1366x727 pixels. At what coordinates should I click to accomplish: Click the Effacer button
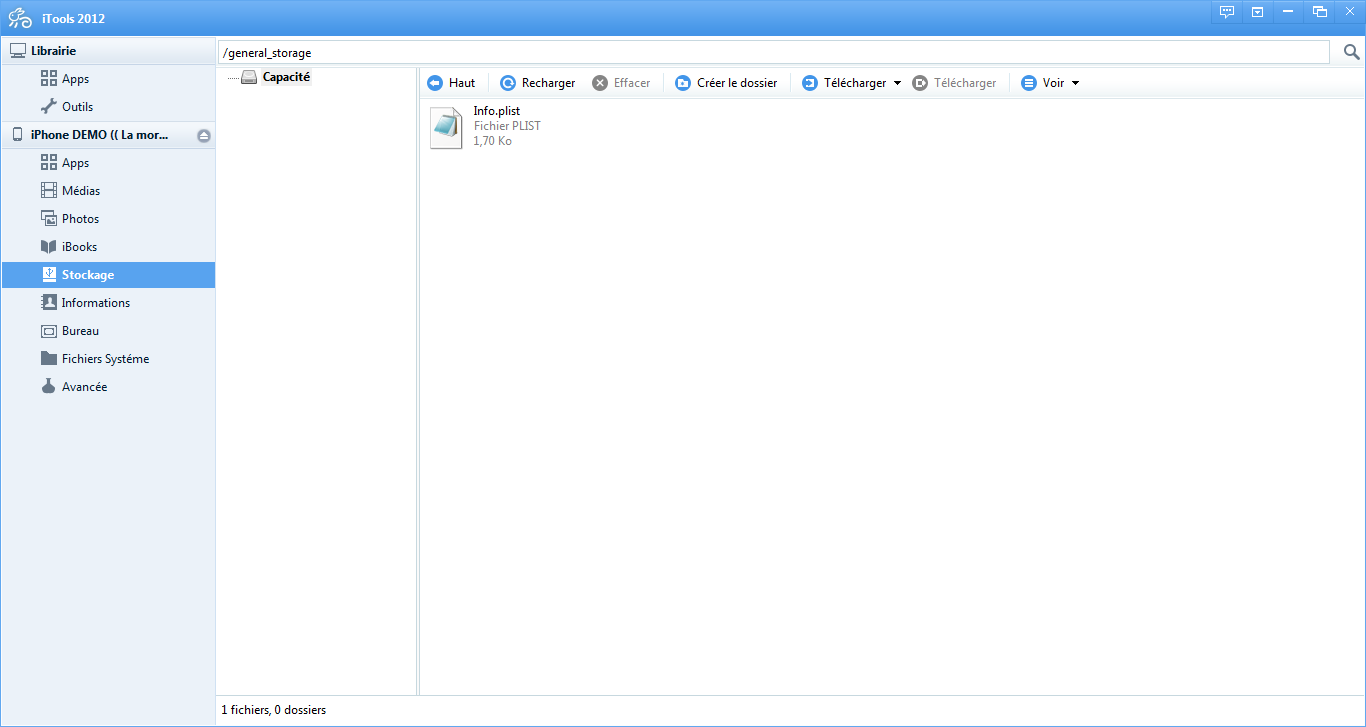click(x=621, y=83)
